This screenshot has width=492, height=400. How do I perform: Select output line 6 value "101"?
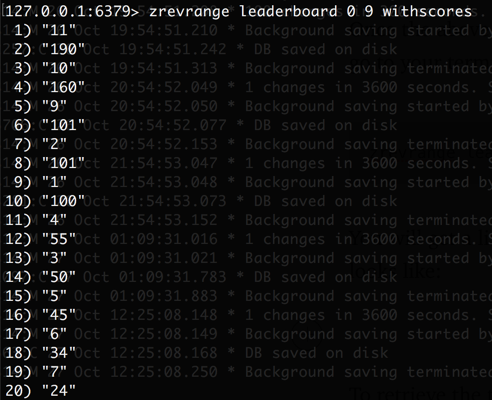point(64,126)
